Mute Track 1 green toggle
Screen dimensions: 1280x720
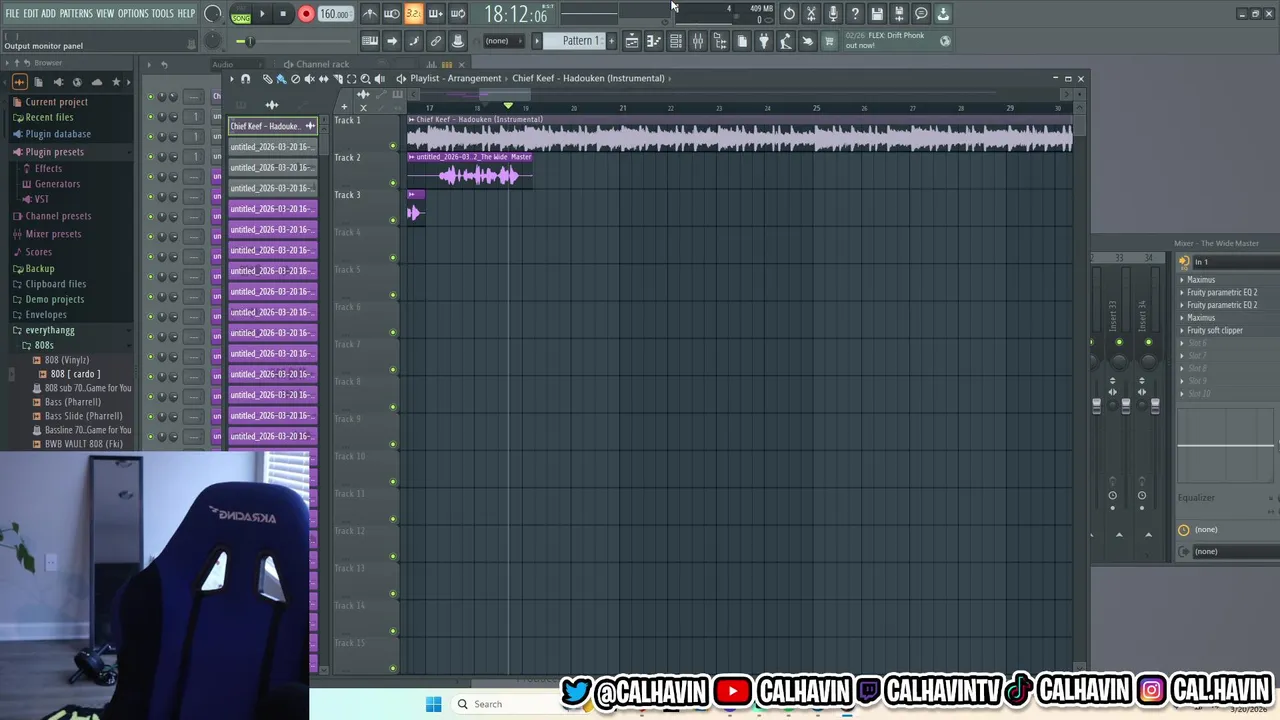point(393,146)
